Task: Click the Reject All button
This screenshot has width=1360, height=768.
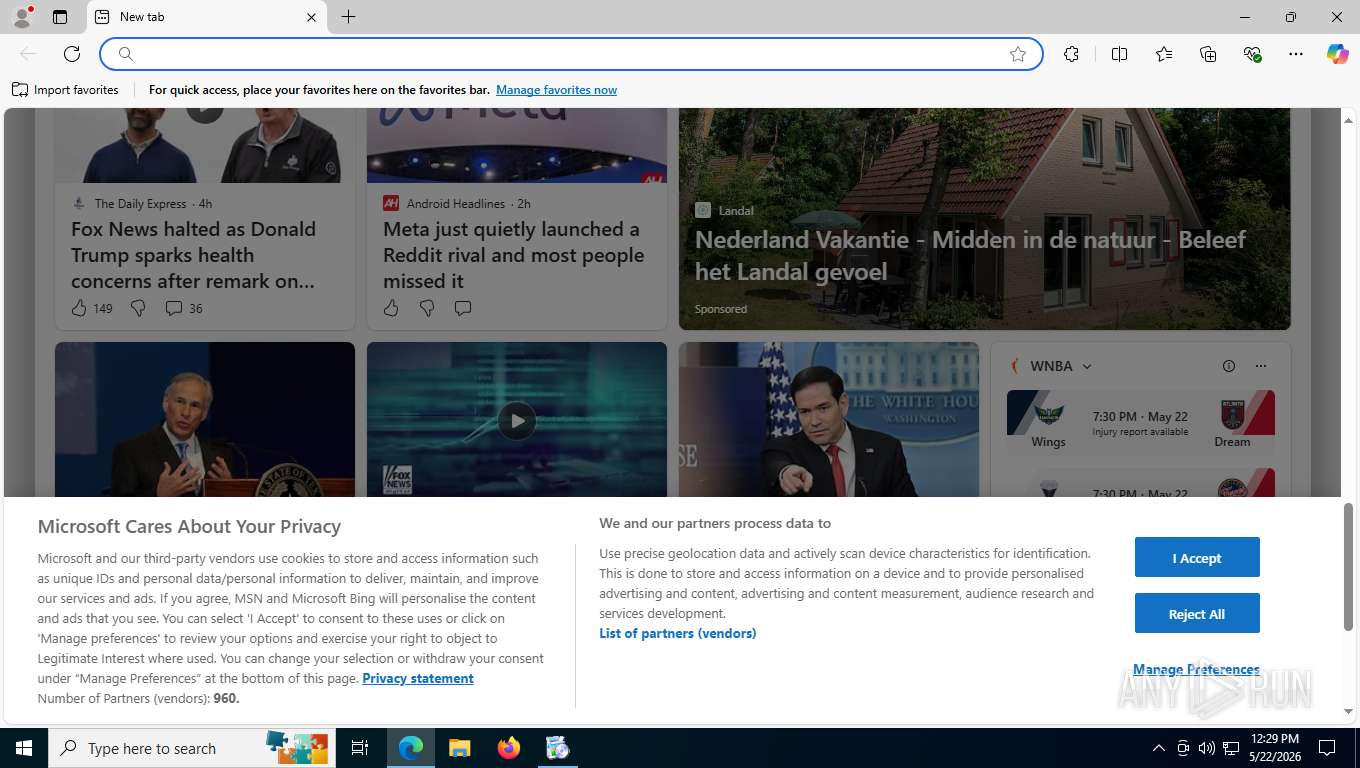Action: pos(1197,614)
